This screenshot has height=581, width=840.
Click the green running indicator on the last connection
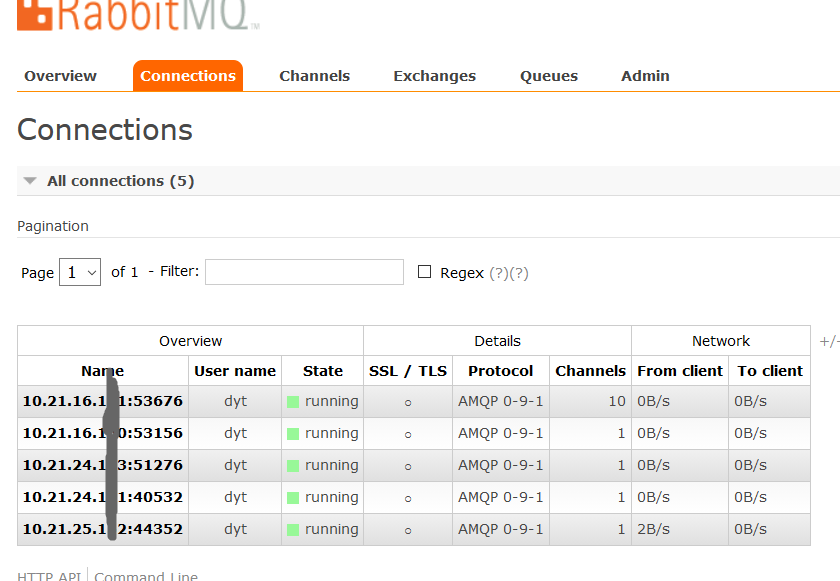coord(295,529)
